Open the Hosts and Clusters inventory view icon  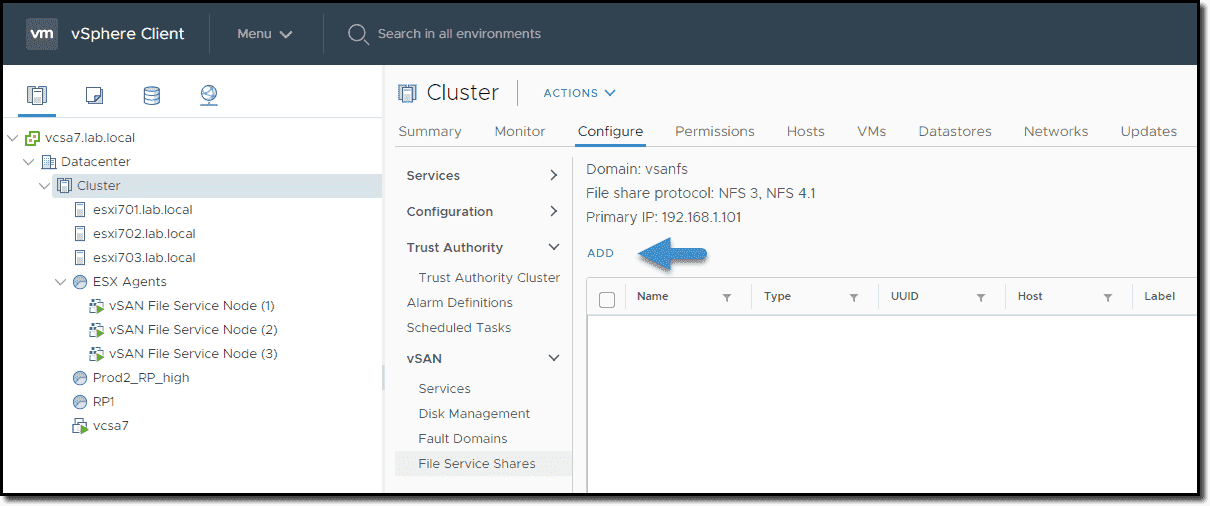[37, 95]
